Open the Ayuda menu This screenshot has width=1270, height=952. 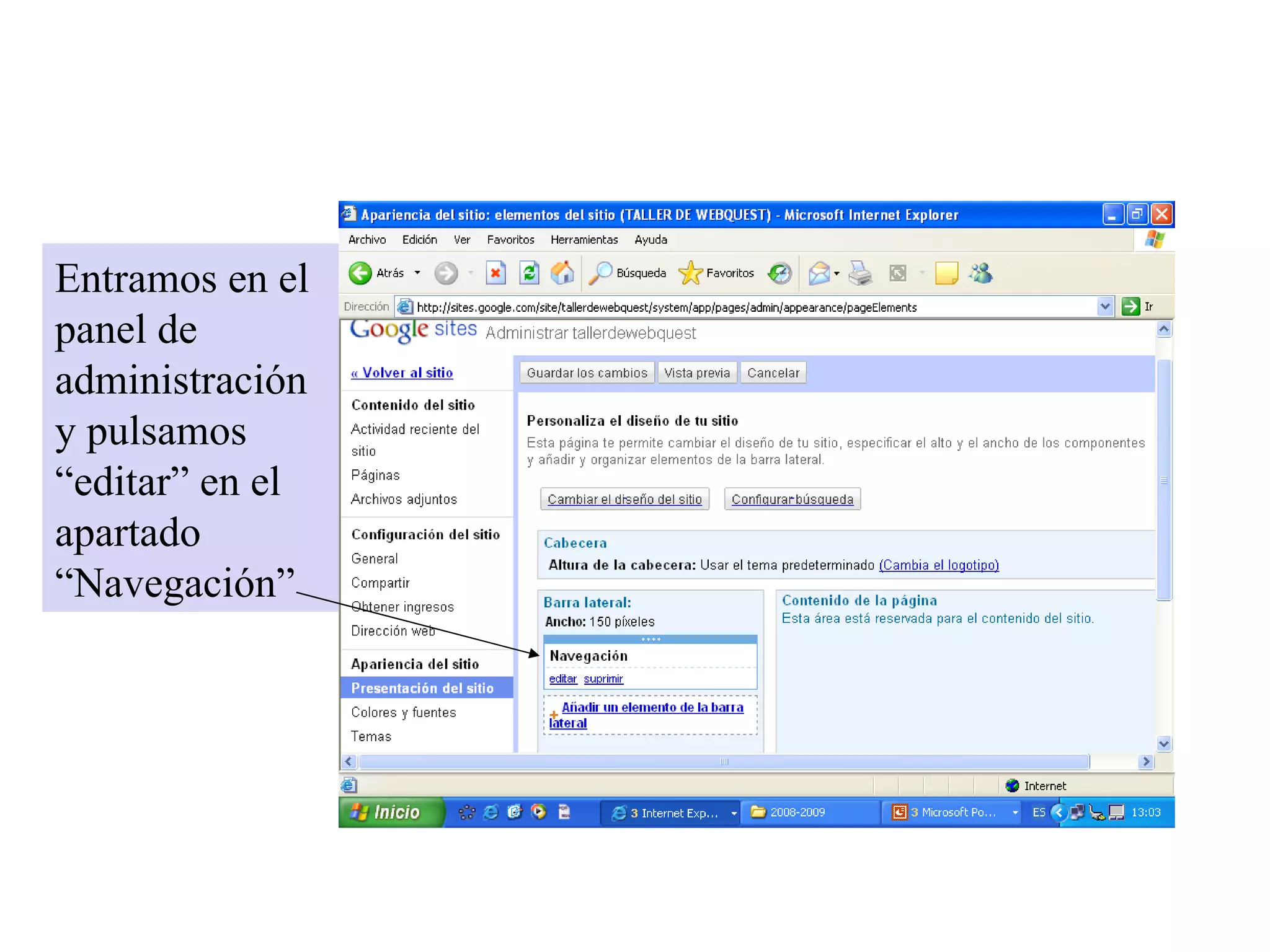click(x=651, y=240)
